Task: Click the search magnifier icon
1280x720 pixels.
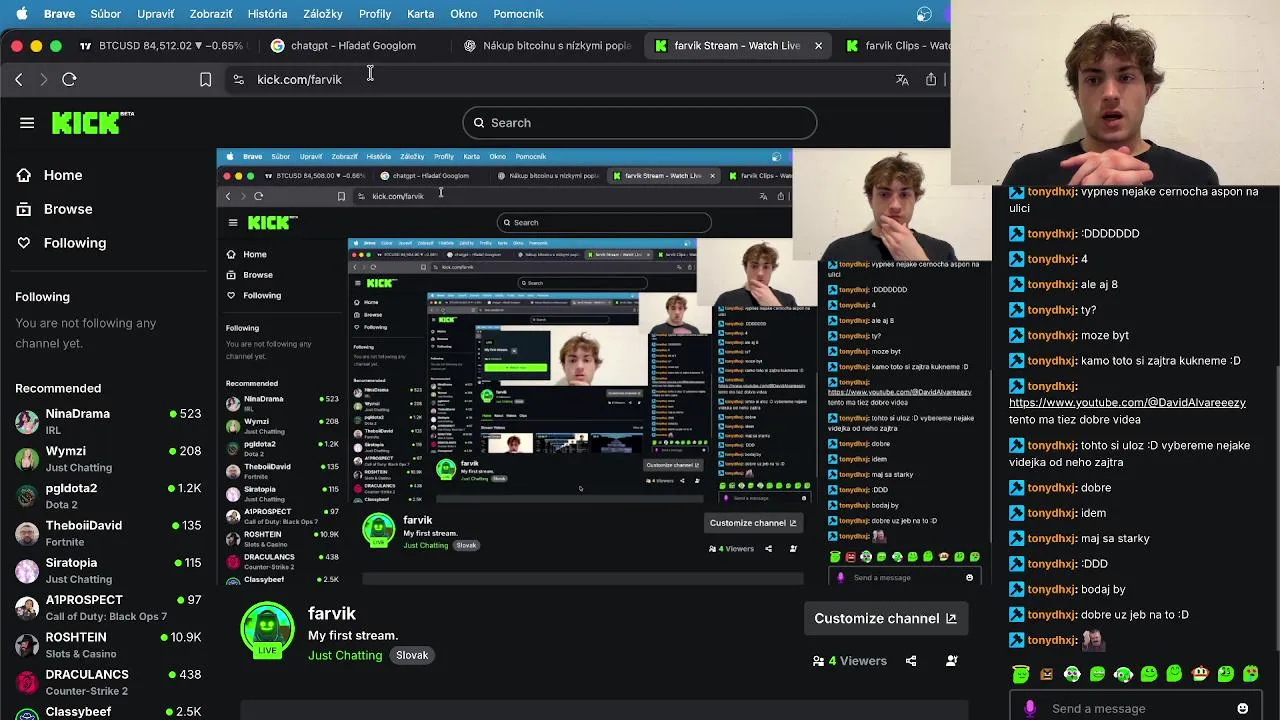Action: click(479, 123)
